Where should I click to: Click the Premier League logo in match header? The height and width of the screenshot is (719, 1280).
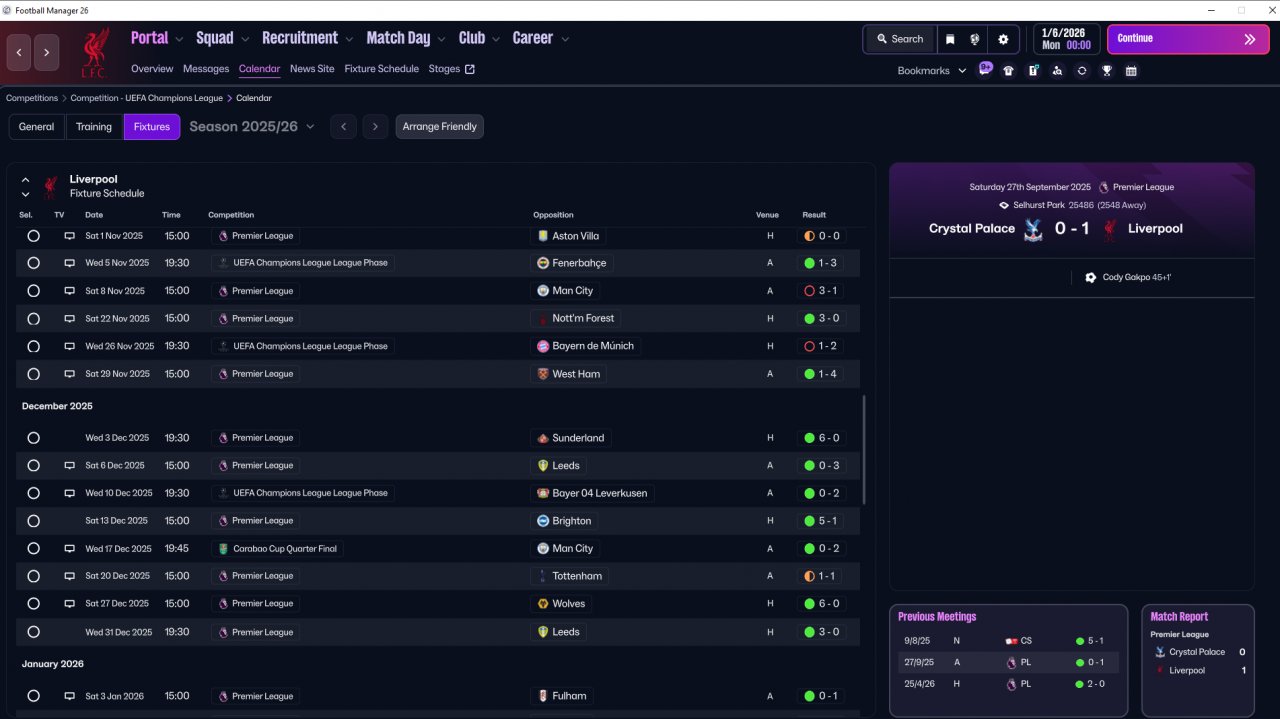(1103, 187)
